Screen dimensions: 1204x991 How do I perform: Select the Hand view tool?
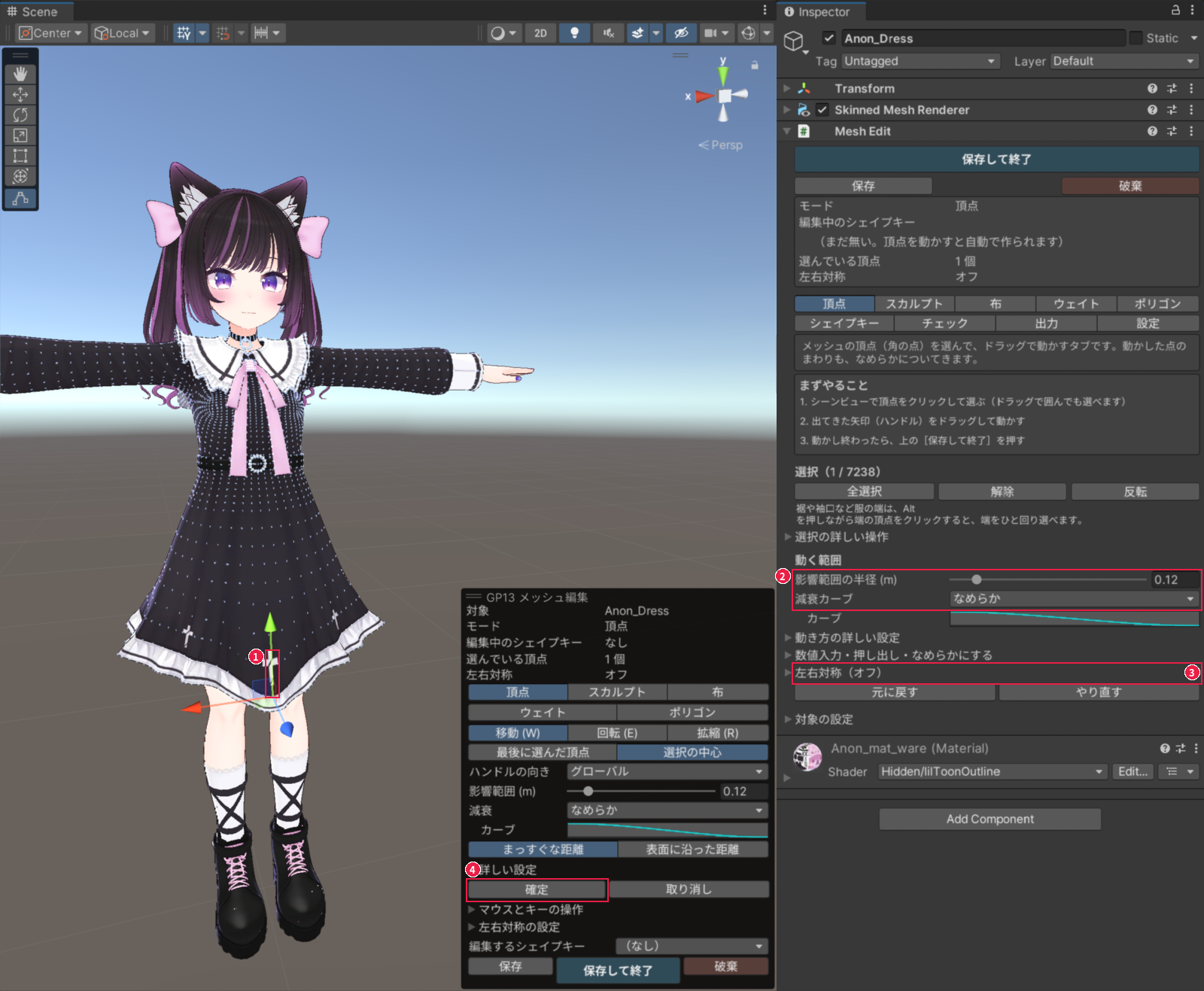(x=20, y=74)
